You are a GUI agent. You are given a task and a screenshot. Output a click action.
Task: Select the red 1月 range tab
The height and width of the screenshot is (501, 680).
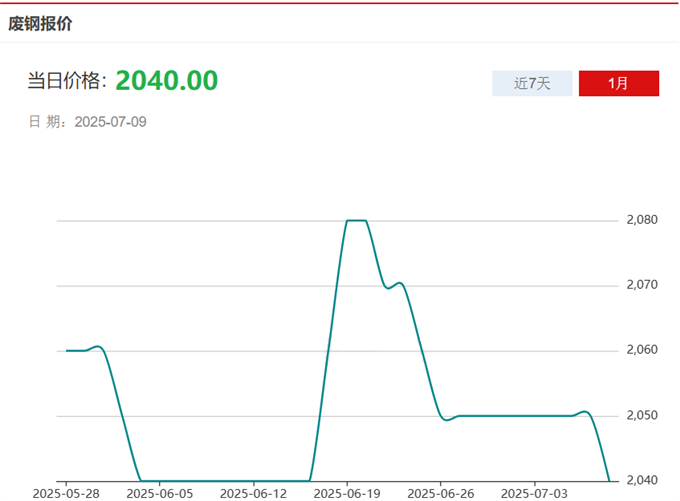tap(618, 83)
